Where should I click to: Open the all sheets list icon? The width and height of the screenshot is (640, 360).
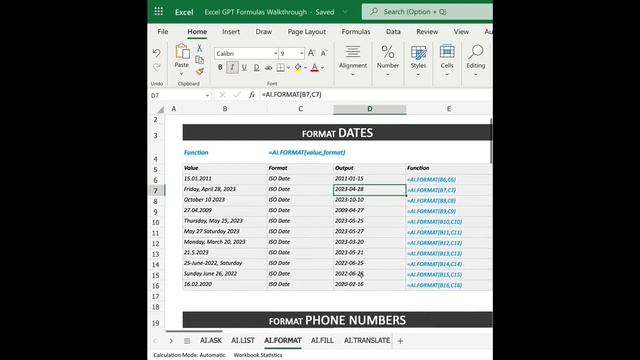(x=187, y=341)
